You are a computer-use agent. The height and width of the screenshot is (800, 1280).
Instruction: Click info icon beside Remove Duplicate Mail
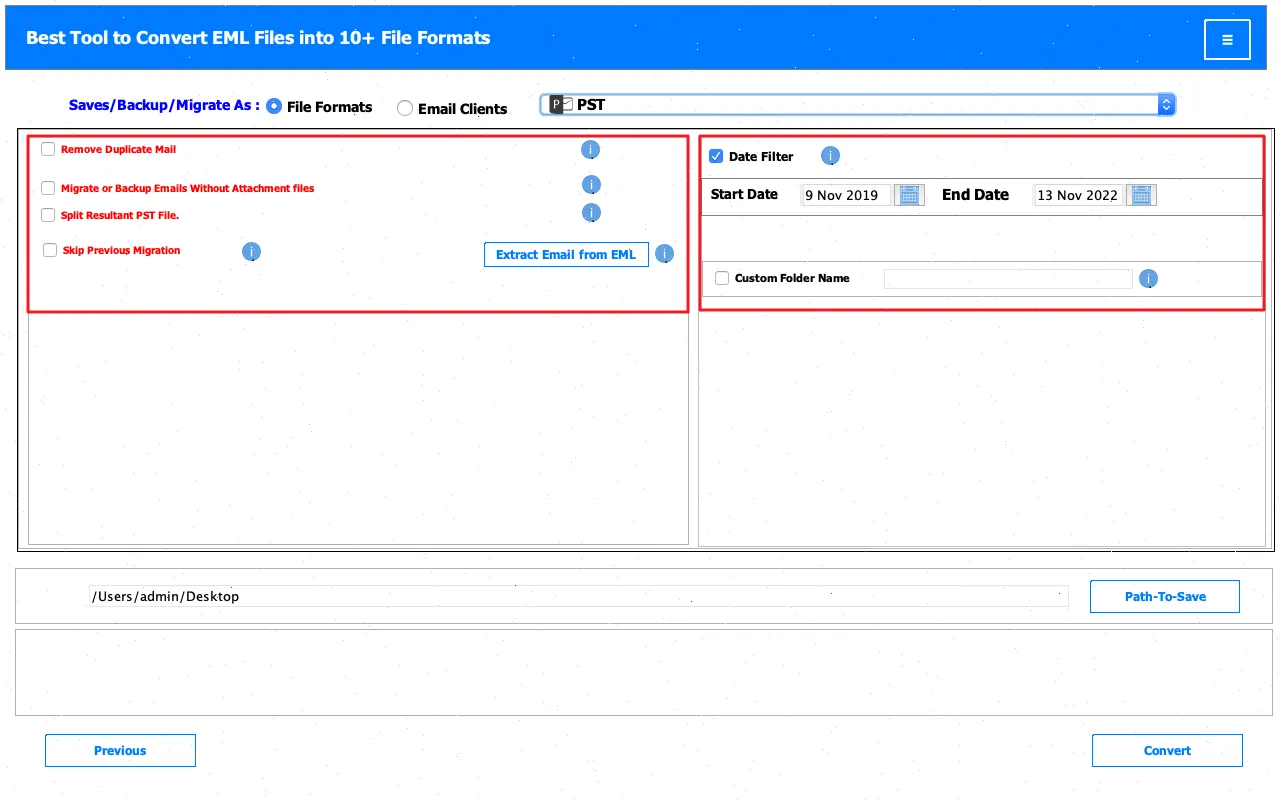tap(590, 150)
